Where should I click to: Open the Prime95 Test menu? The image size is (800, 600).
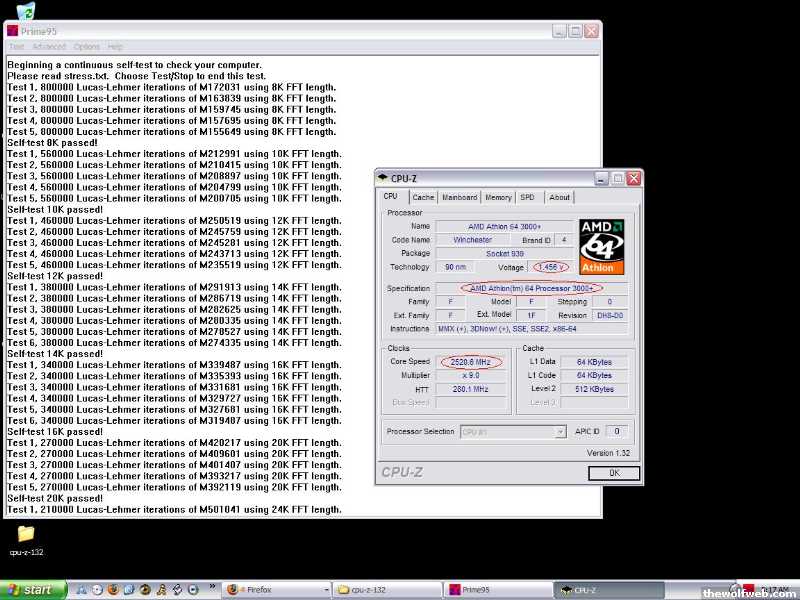15,47
